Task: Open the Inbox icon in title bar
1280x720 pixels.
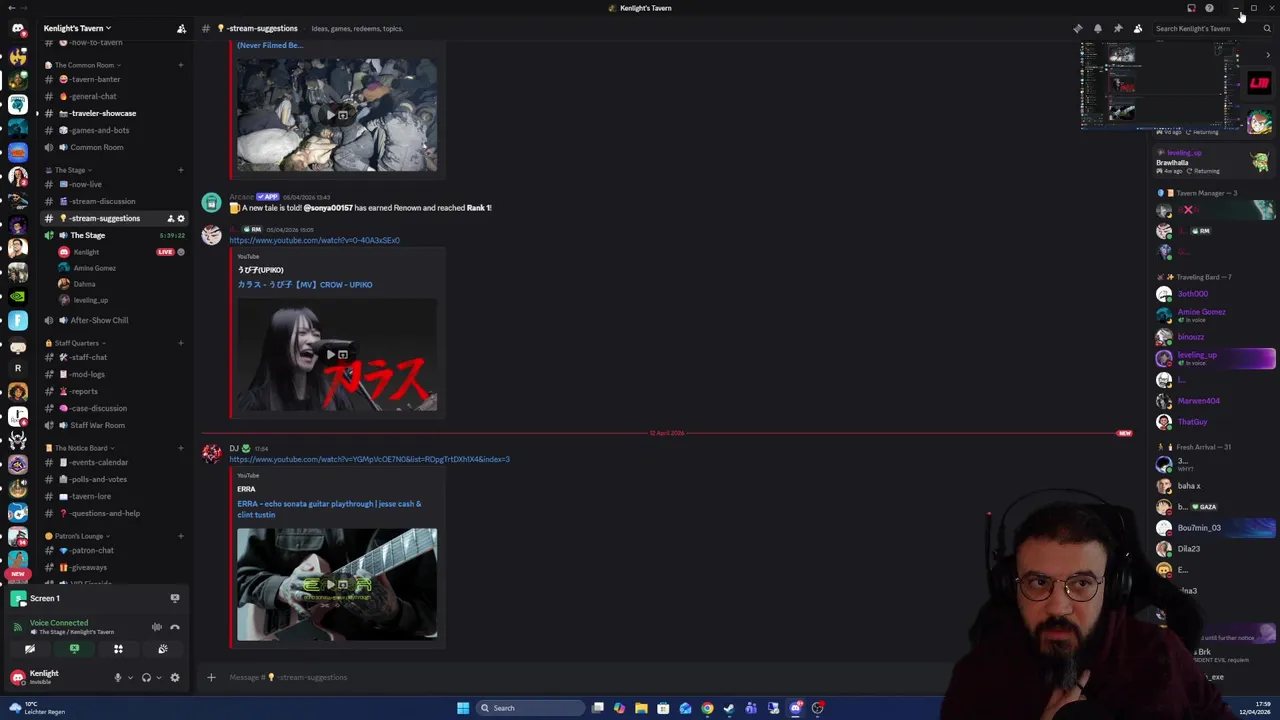Action: pos(1191,8)
